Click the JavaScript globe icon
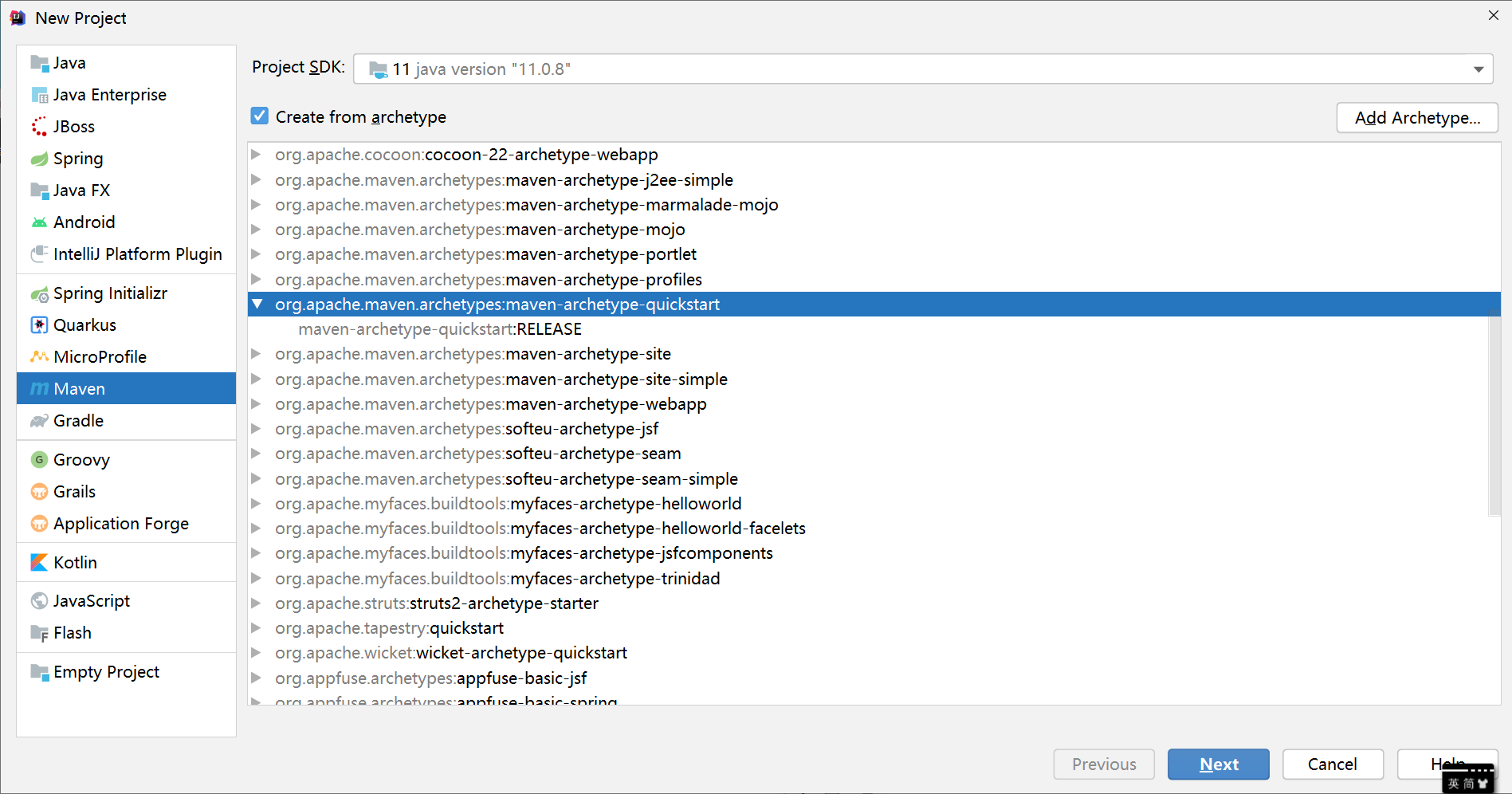 click(x=39, y=601)
